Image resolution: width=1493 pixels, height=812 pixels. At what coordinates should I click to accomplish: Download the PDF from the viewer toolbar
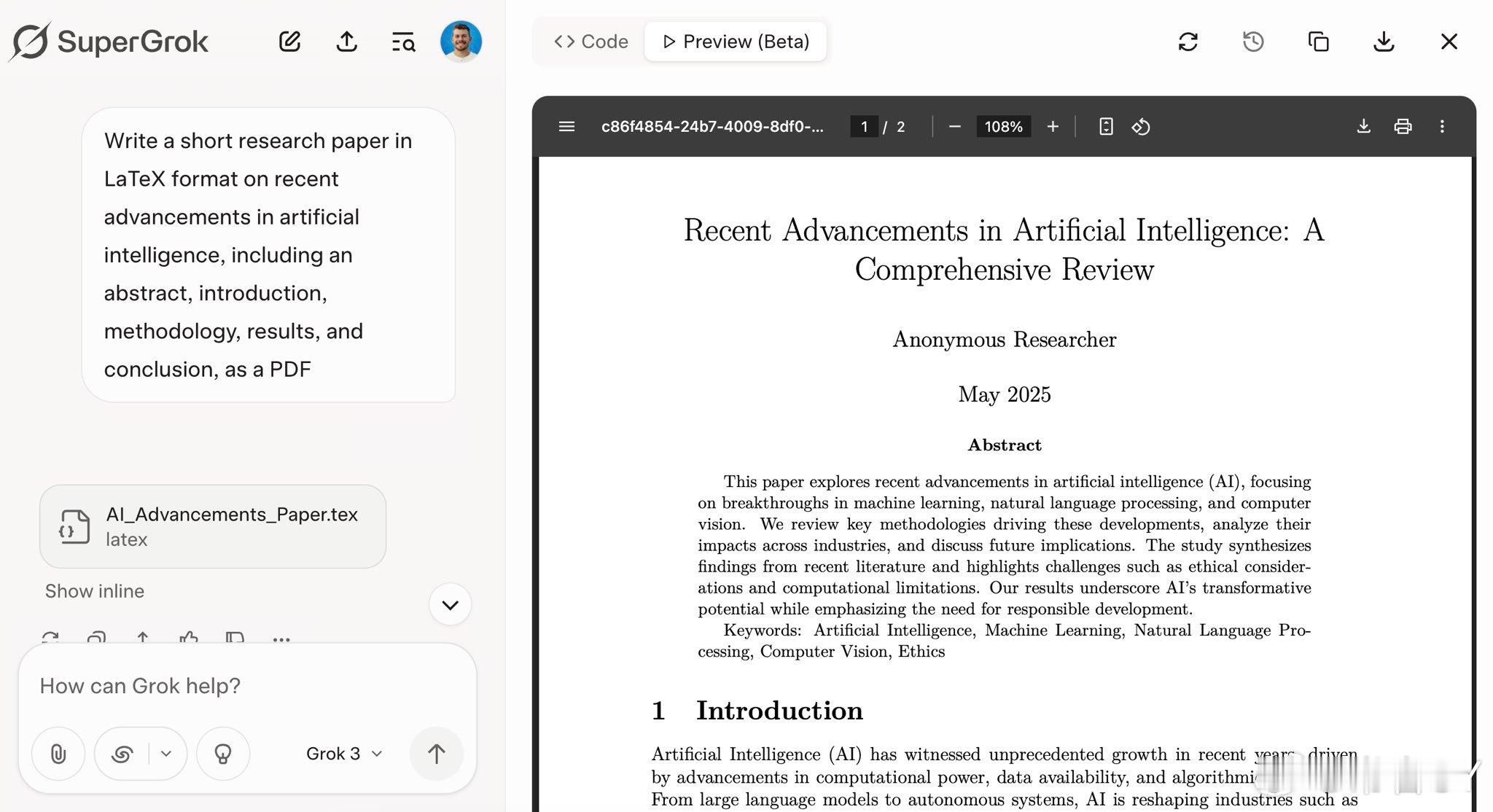point(1364,127)
